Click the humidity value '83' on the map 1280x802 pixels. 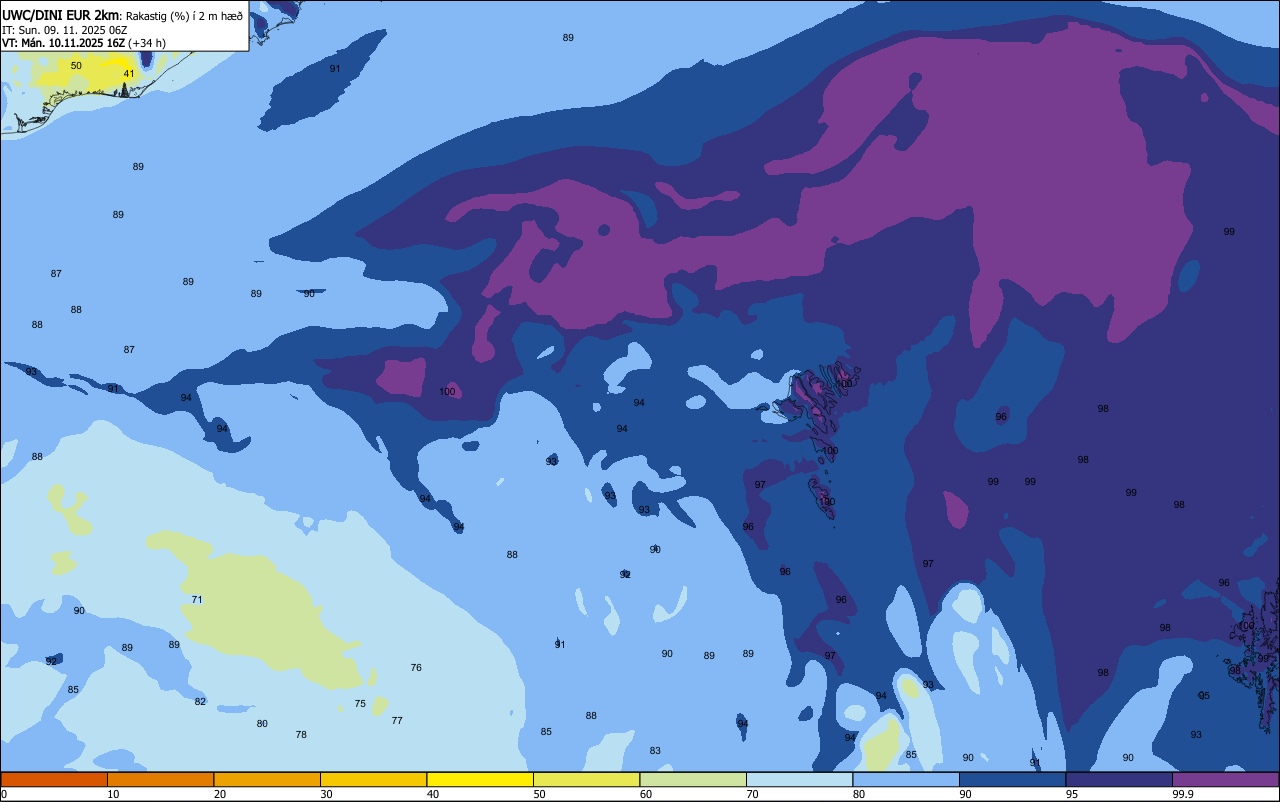click(655, 751)
